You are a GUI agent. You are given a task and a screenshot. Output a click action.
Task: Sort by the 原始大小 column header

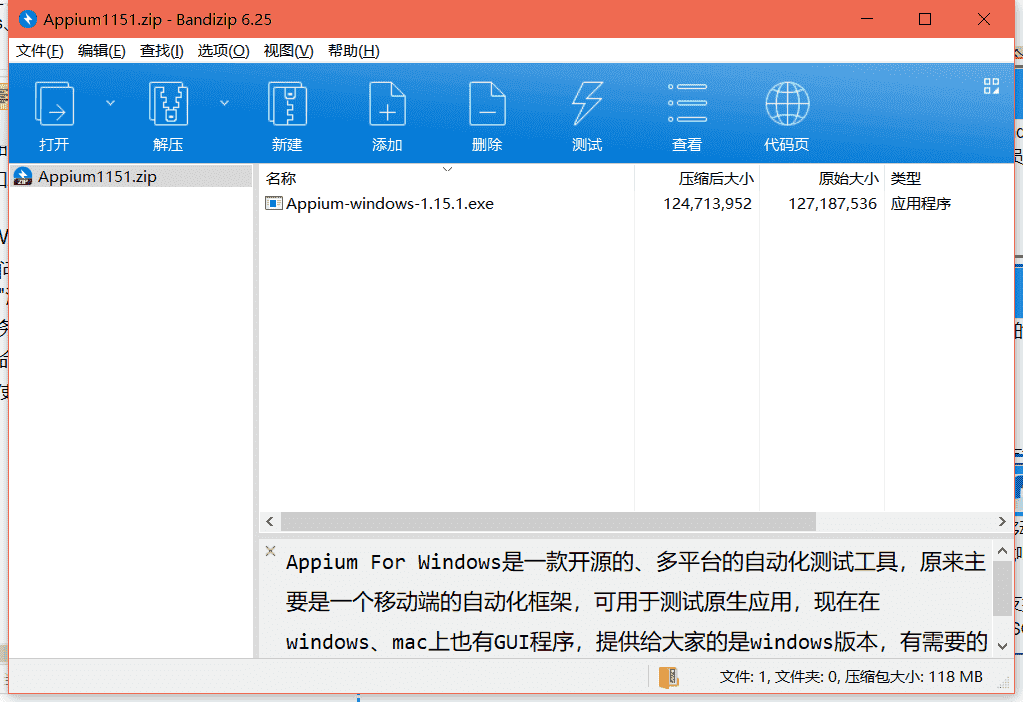coord(822,178)
